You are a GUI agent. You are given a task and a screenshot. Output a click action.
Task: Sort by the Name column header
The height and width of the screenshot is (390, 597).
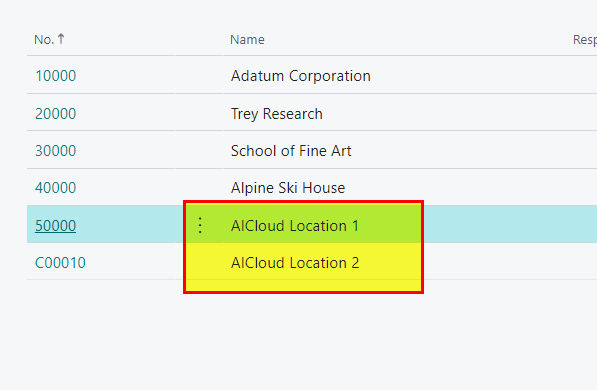click(247, 40)
